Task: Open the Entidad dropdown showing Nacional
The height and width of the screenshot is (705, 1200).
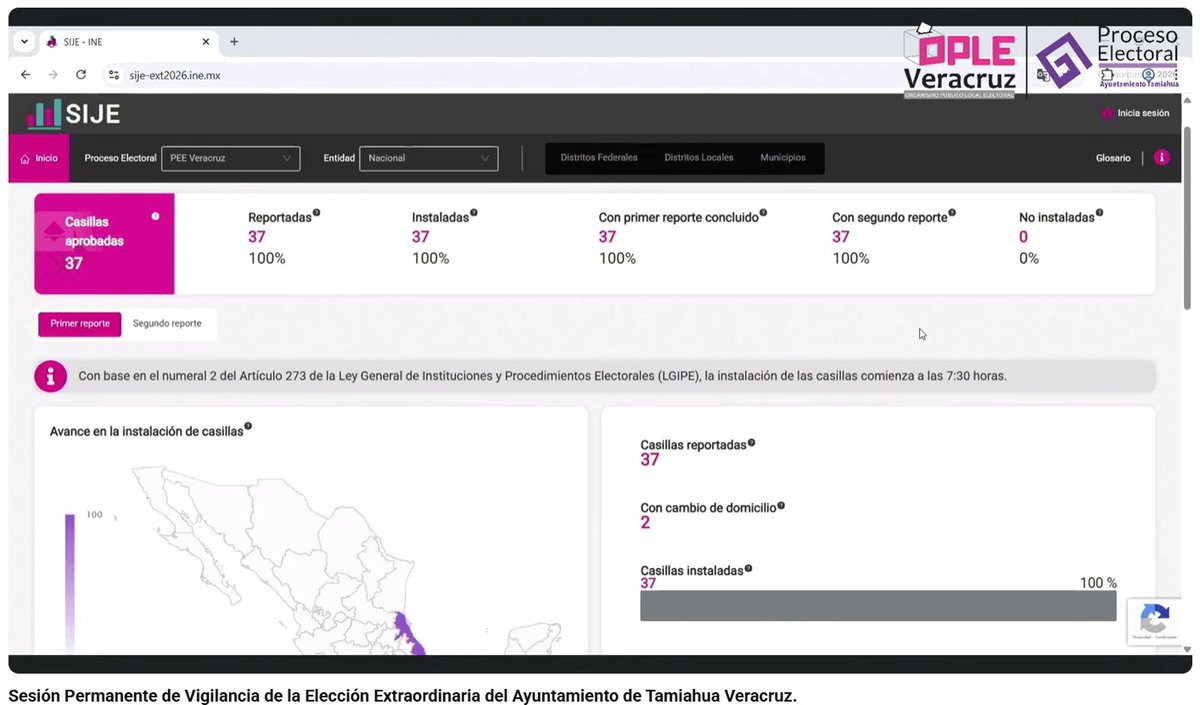Action: 428,158
